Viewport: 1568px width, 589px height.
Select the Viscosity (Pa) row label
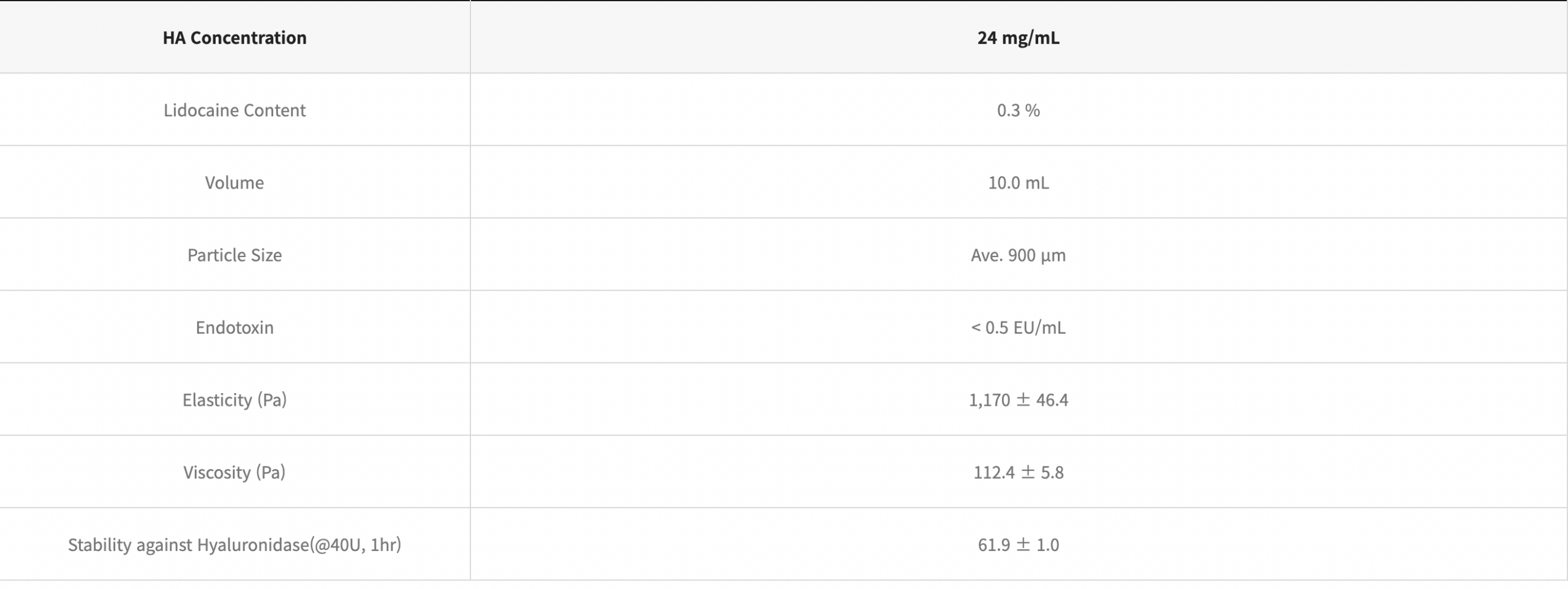pyautogui.click(x=235, y=472)
